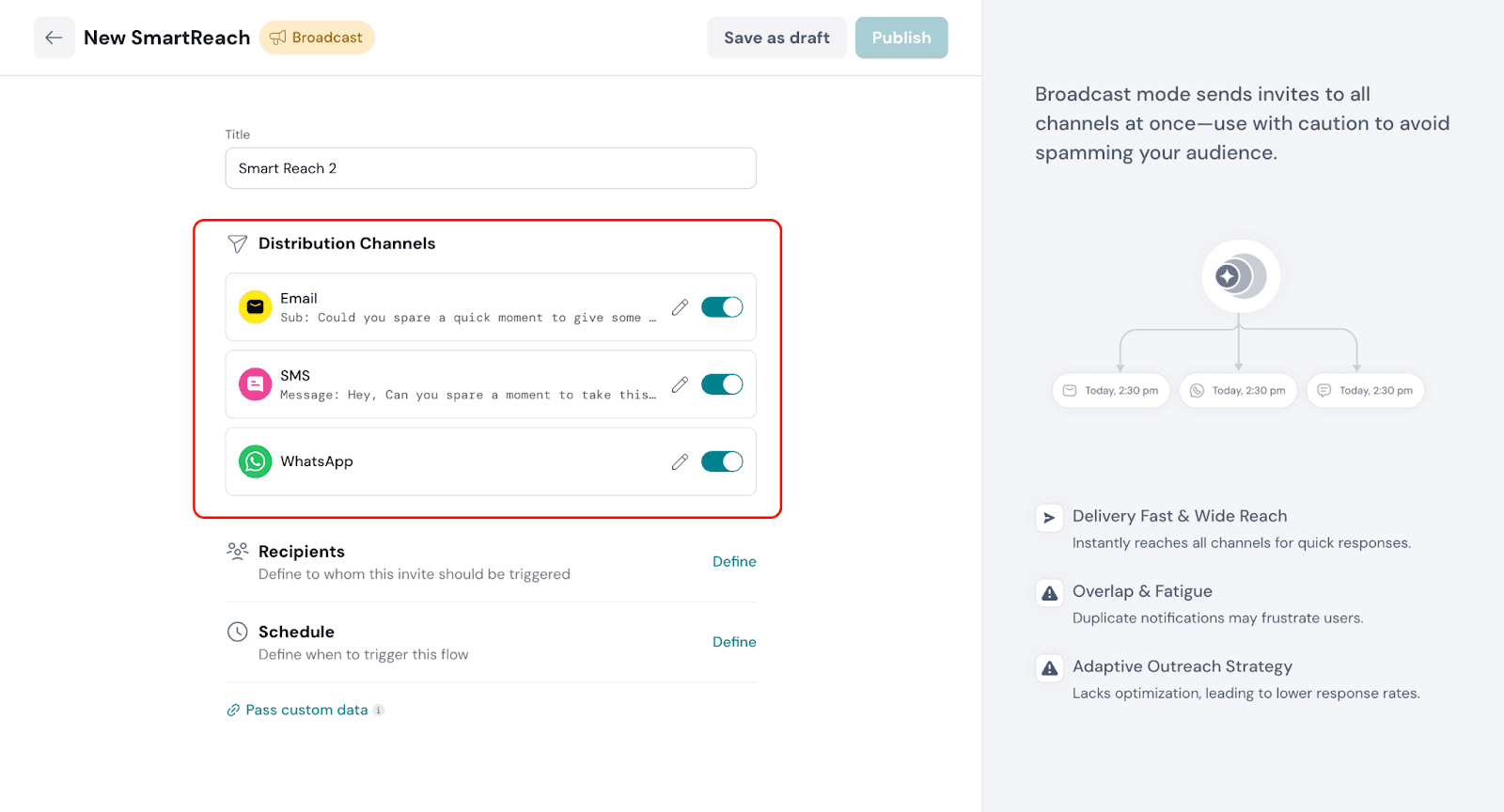The image size is (1504, 812).
Task: Click the Broadcast mode badge
Action: (x=317, y=38)
